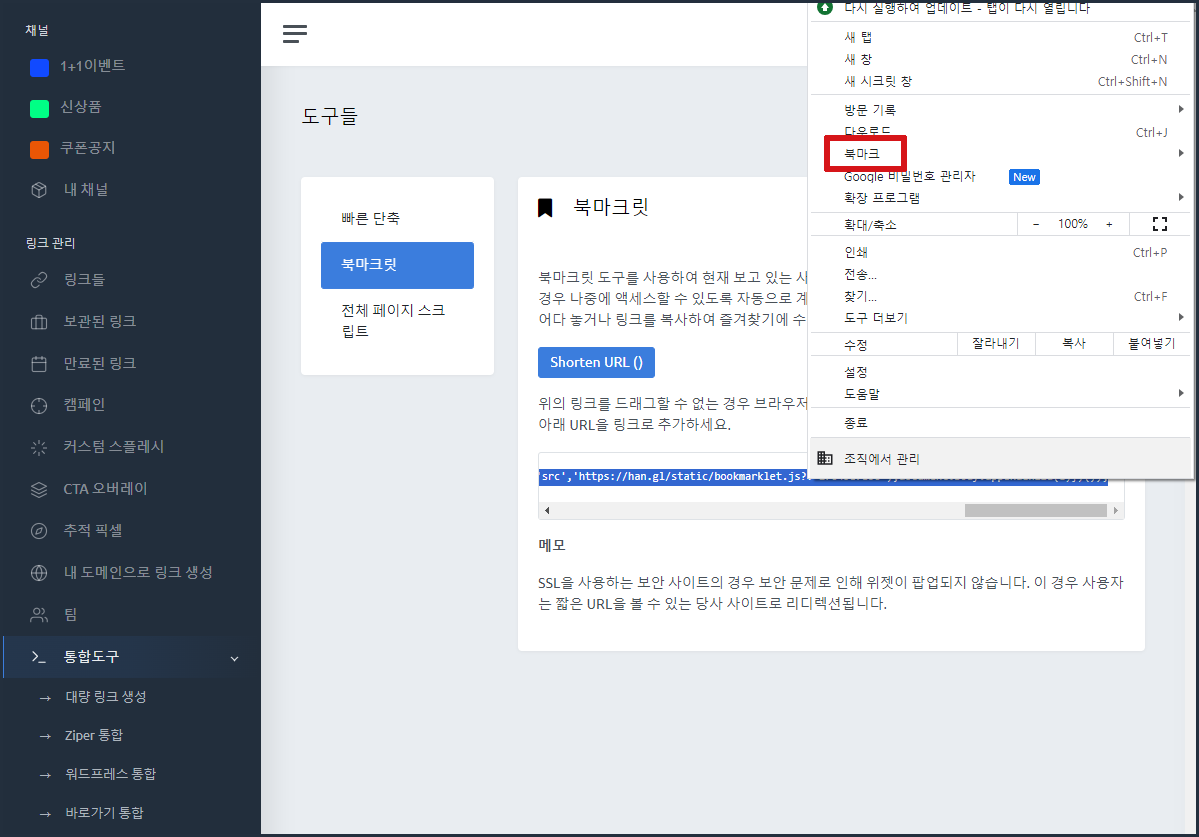1199x837 pixels.
Task: Click the 붙여넣기 edit button
Action: [x=1152, y=344]
